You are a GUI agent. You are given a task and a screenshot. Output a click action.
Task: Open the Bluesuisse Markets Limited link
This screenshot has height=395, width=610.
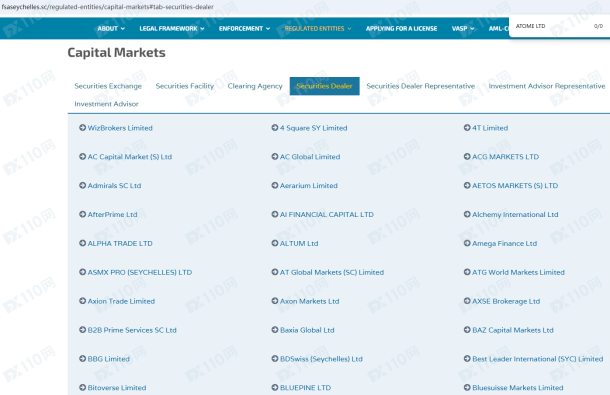(x=517, y=388)
